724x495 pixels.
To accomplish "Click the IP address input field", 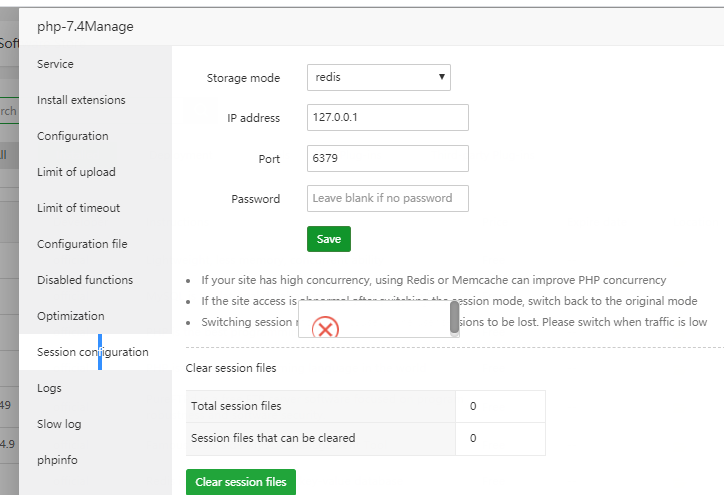I will pos(387,118).
